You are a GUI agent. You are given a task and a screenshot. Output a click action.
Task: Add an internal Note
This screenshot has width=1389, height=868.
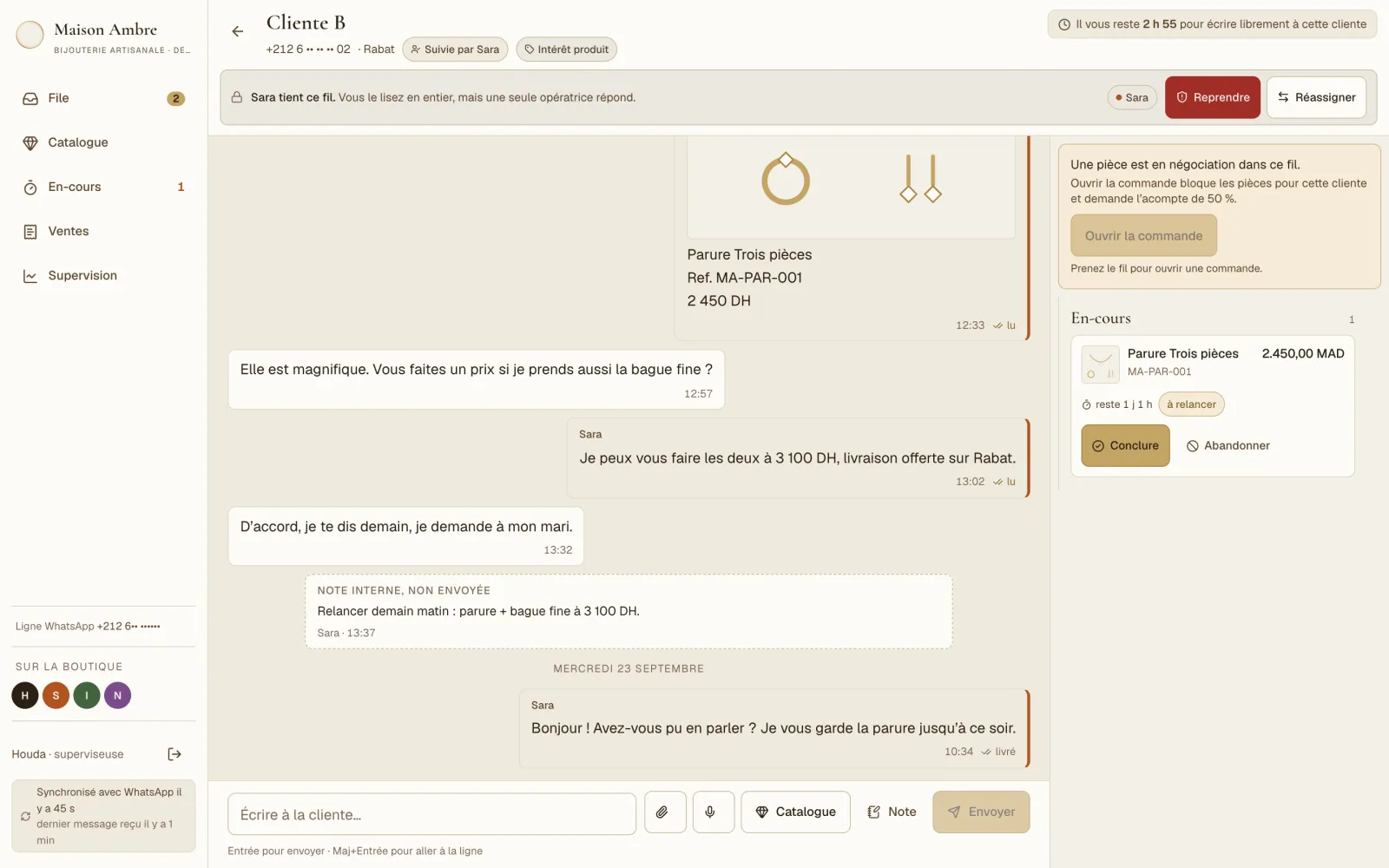point(892,812)
